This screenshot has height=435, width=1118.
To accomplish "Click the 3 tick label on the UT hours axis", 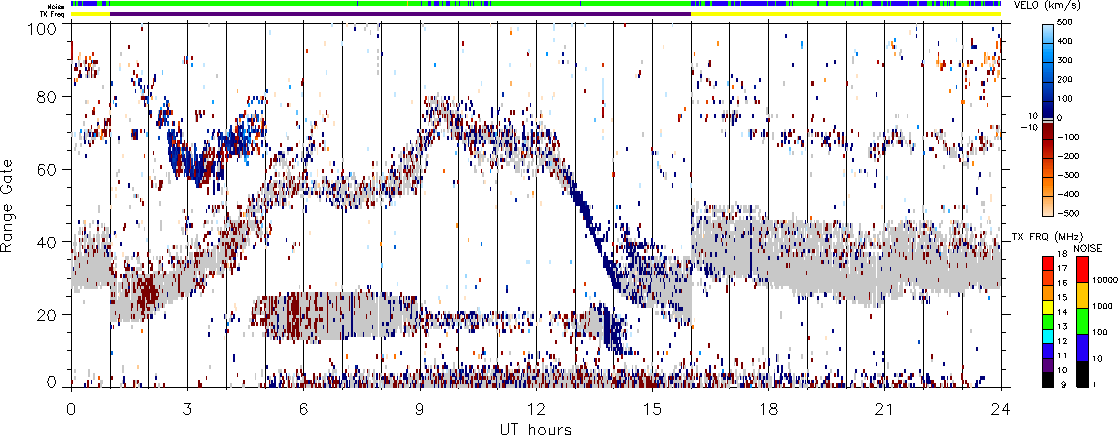I will [187, 408].
